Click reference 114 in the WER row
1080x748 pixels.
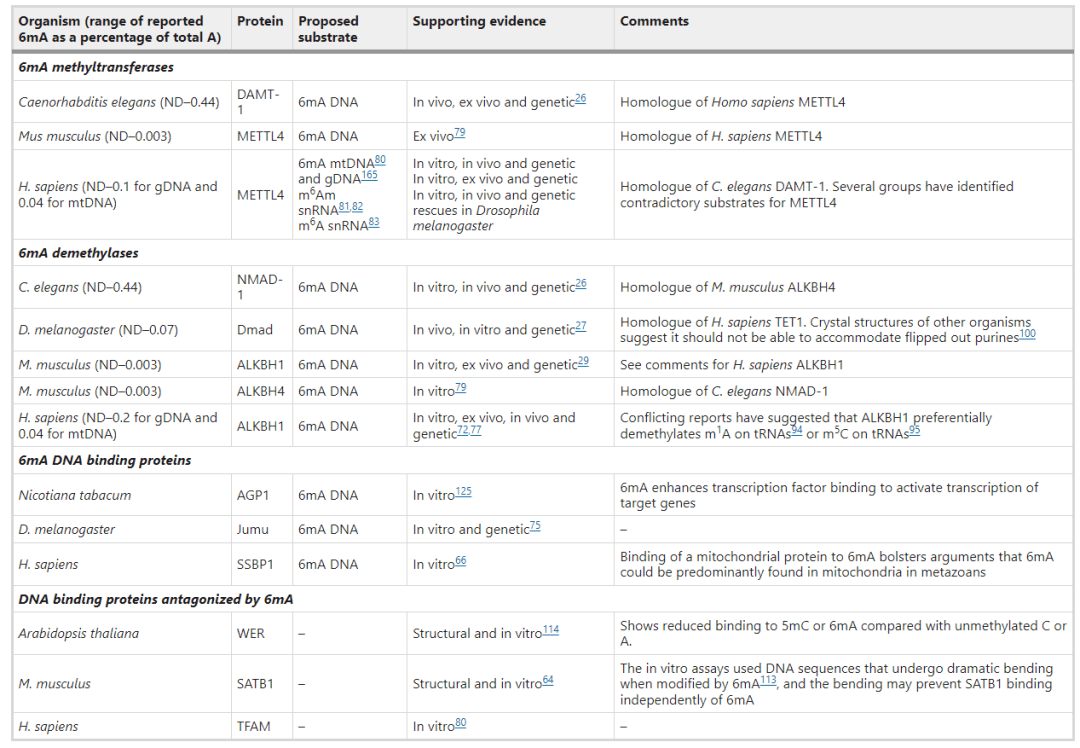pyautogui.click(x=551, y=630)
